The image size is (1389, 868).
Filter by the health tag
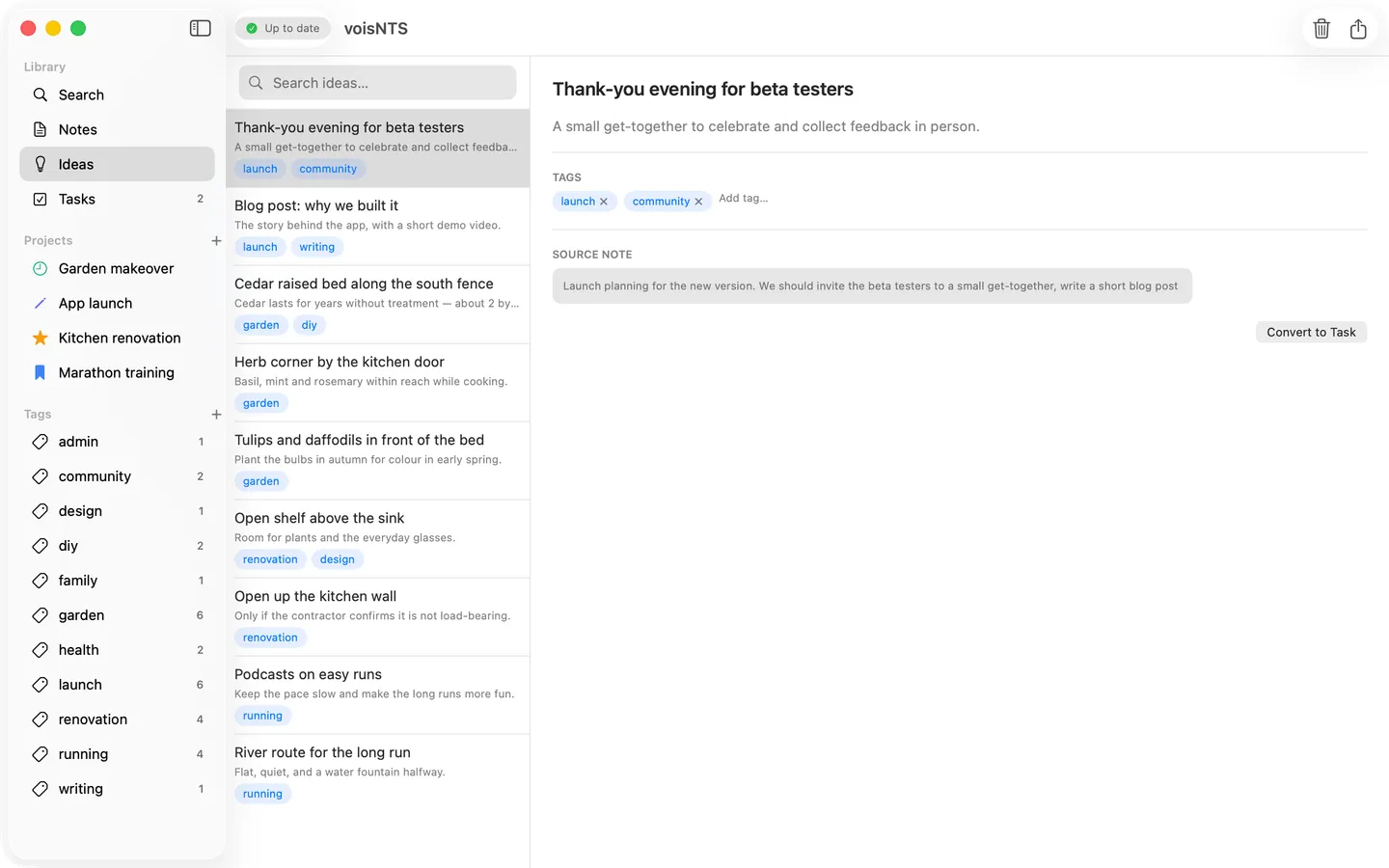pyautogui.click(x=117, y=650)
